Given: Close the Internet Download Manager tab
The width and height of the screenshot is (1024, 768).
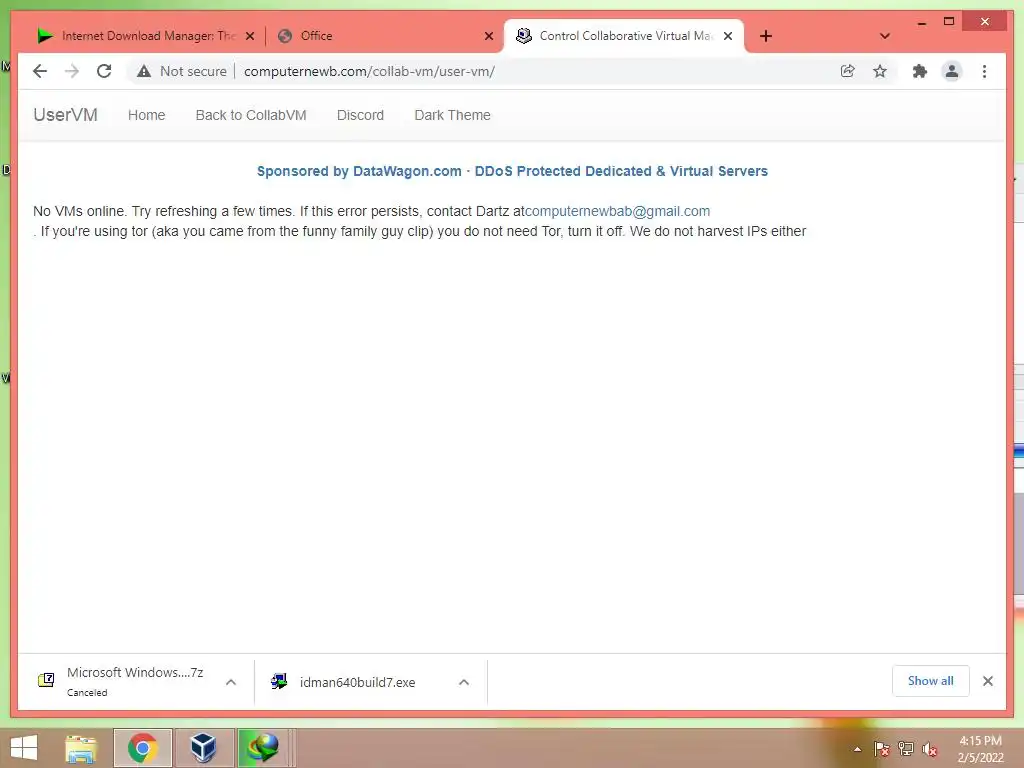Looking at the screenshot, I should coord(249,36).
